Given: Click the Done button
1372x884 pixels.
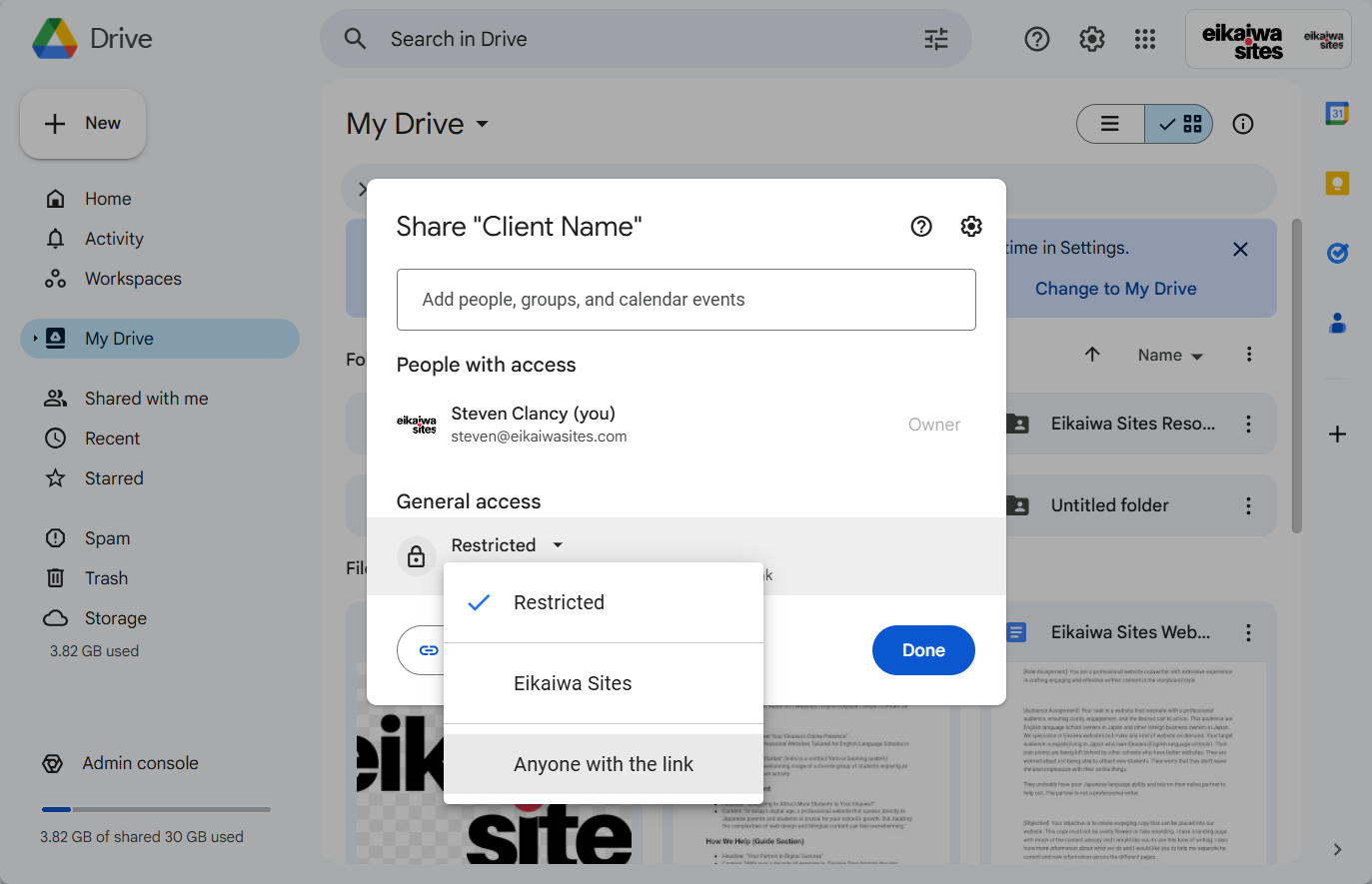Looking at the screenshot, I should click(923, 650).
